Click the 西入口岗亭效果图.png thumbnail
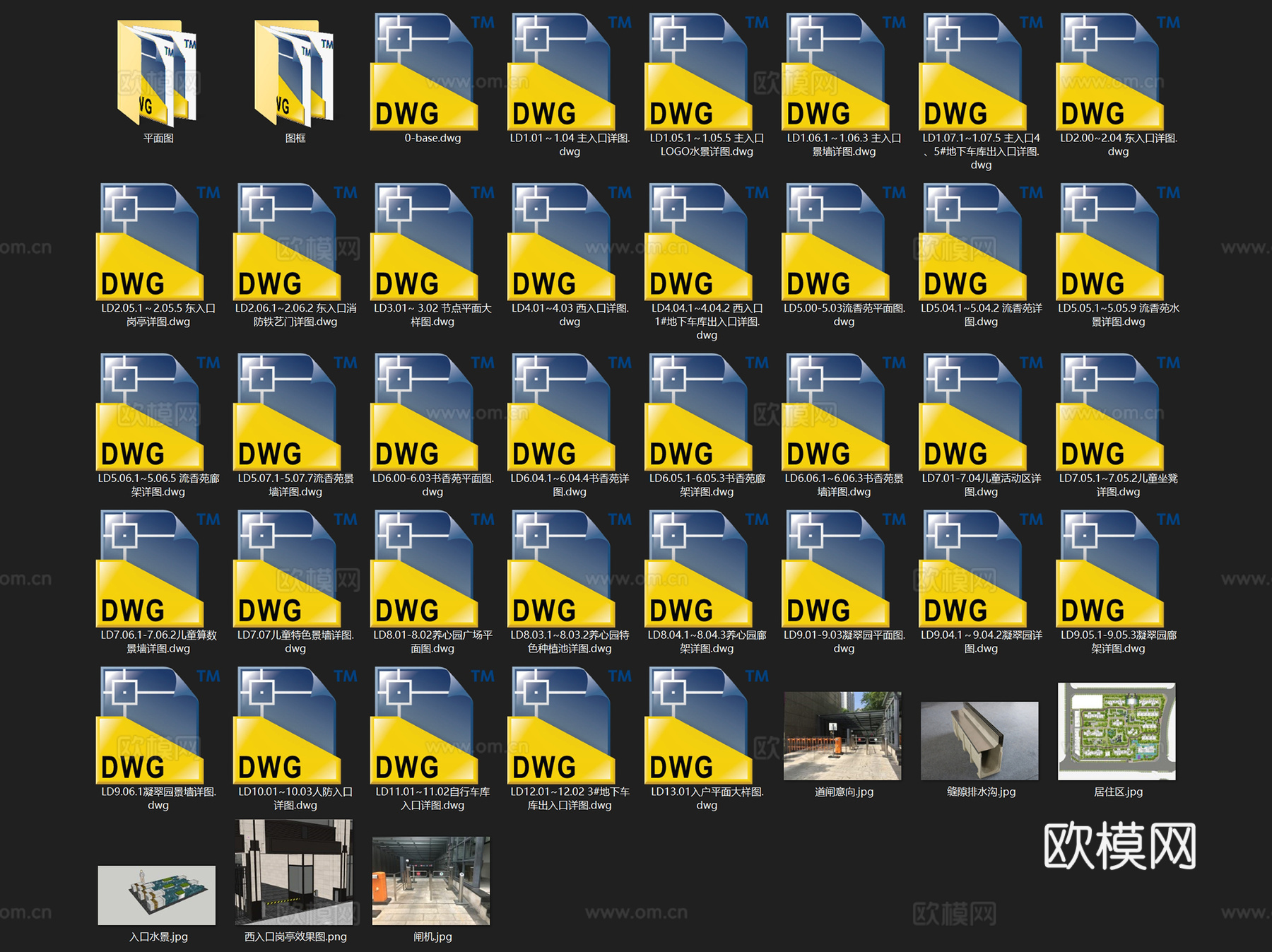 294,872
